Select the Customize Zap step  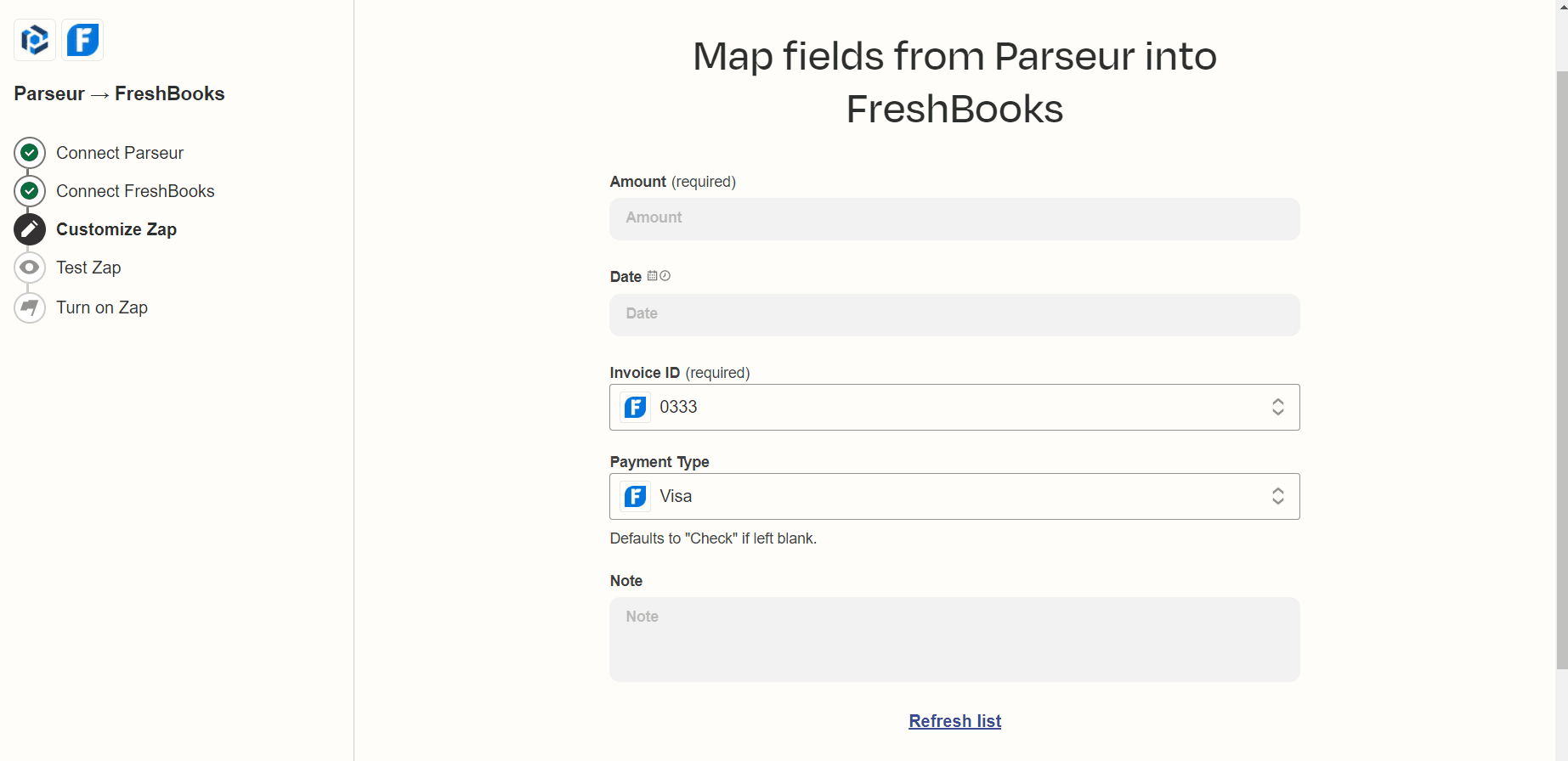coord(116,228)
